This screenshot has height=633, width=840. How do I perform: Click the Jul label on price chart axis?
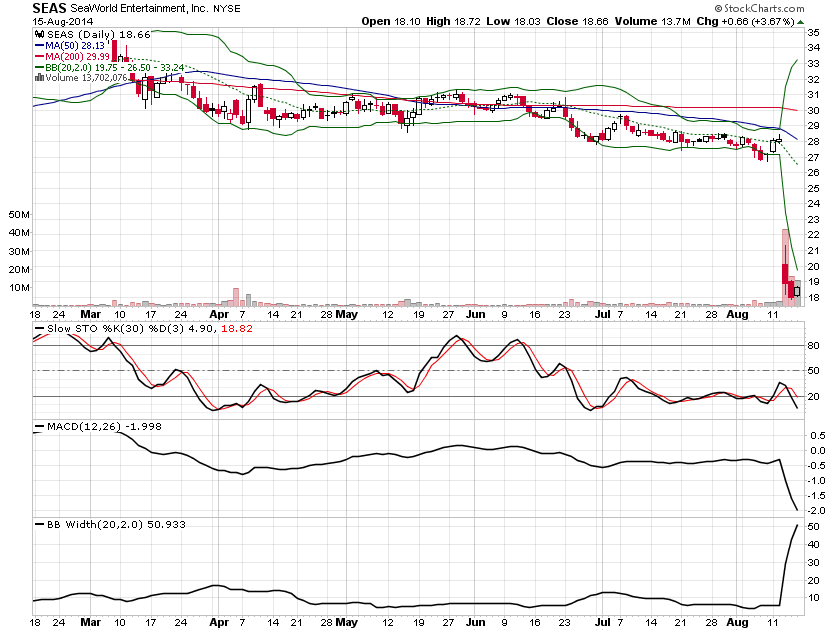click(x=603, y=314)
